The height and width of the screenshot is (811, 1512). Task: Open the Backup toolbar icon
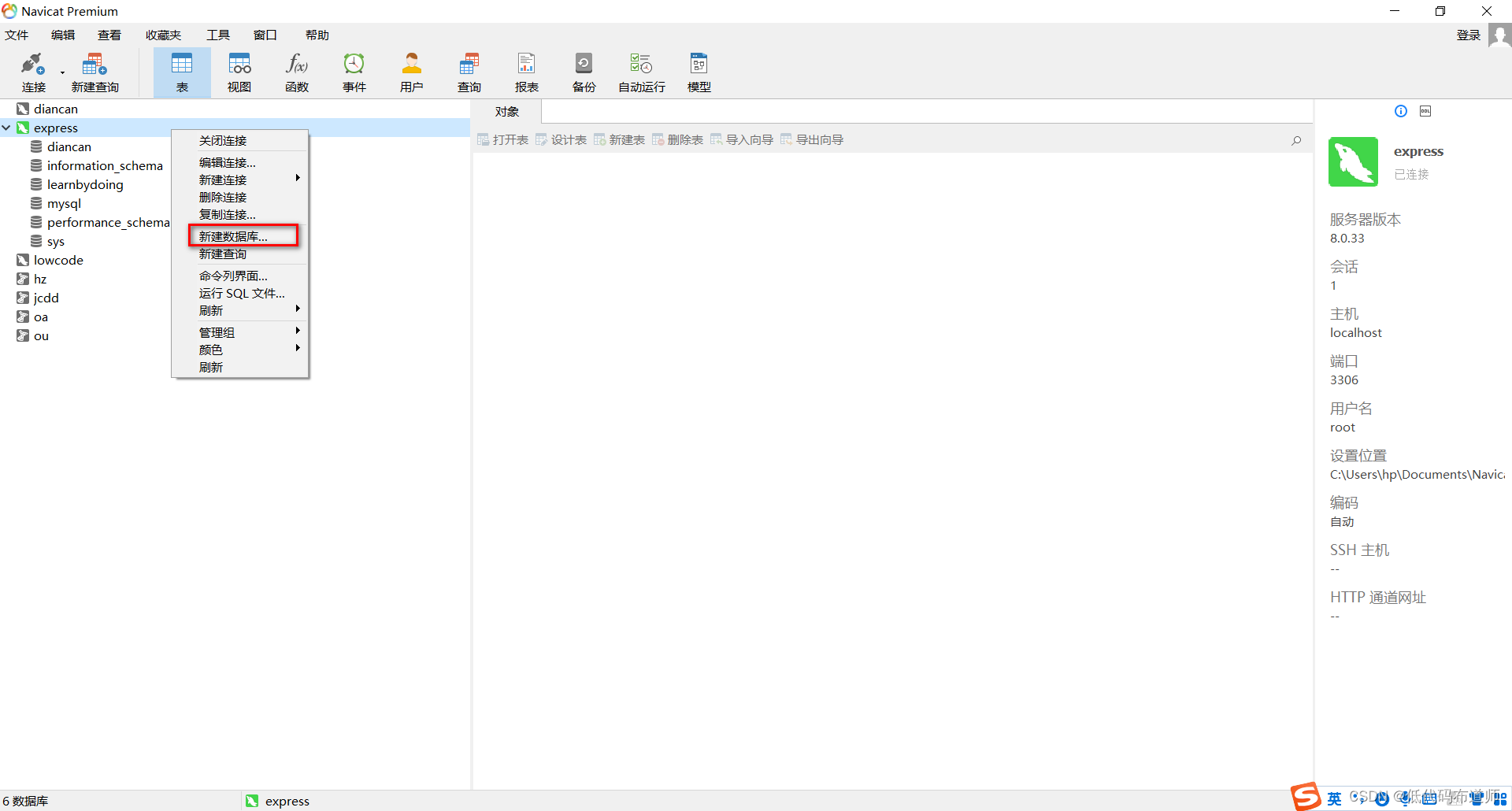pyautogui.click(x=584, y=72)
